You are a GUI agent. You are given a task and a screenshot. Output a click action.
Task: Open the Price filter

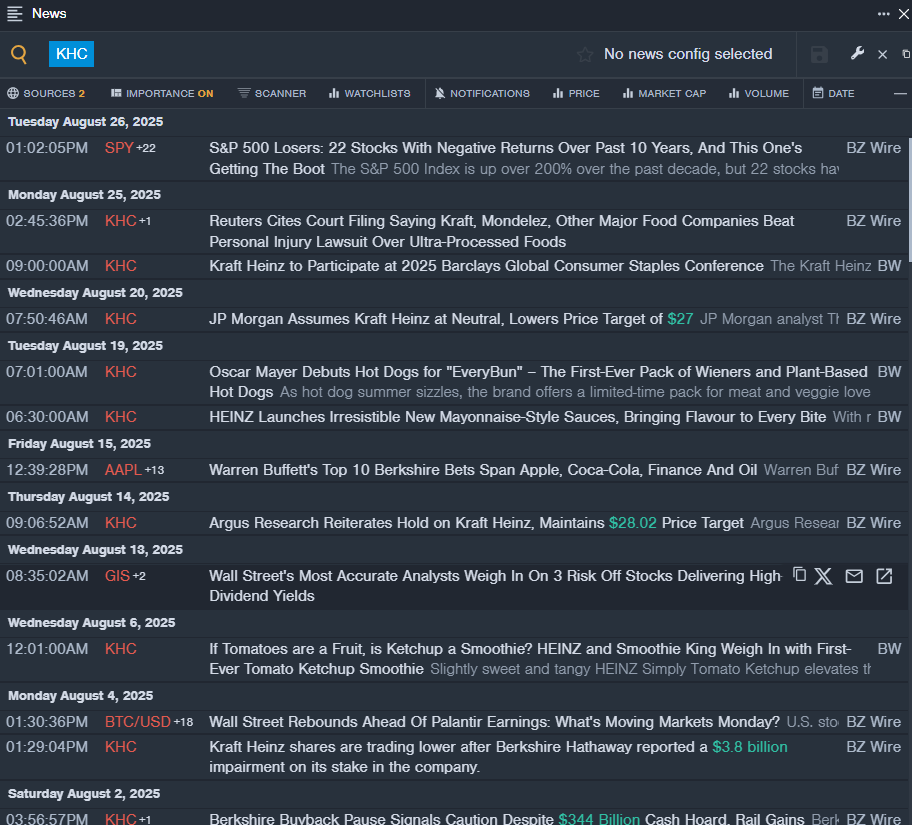576,94
